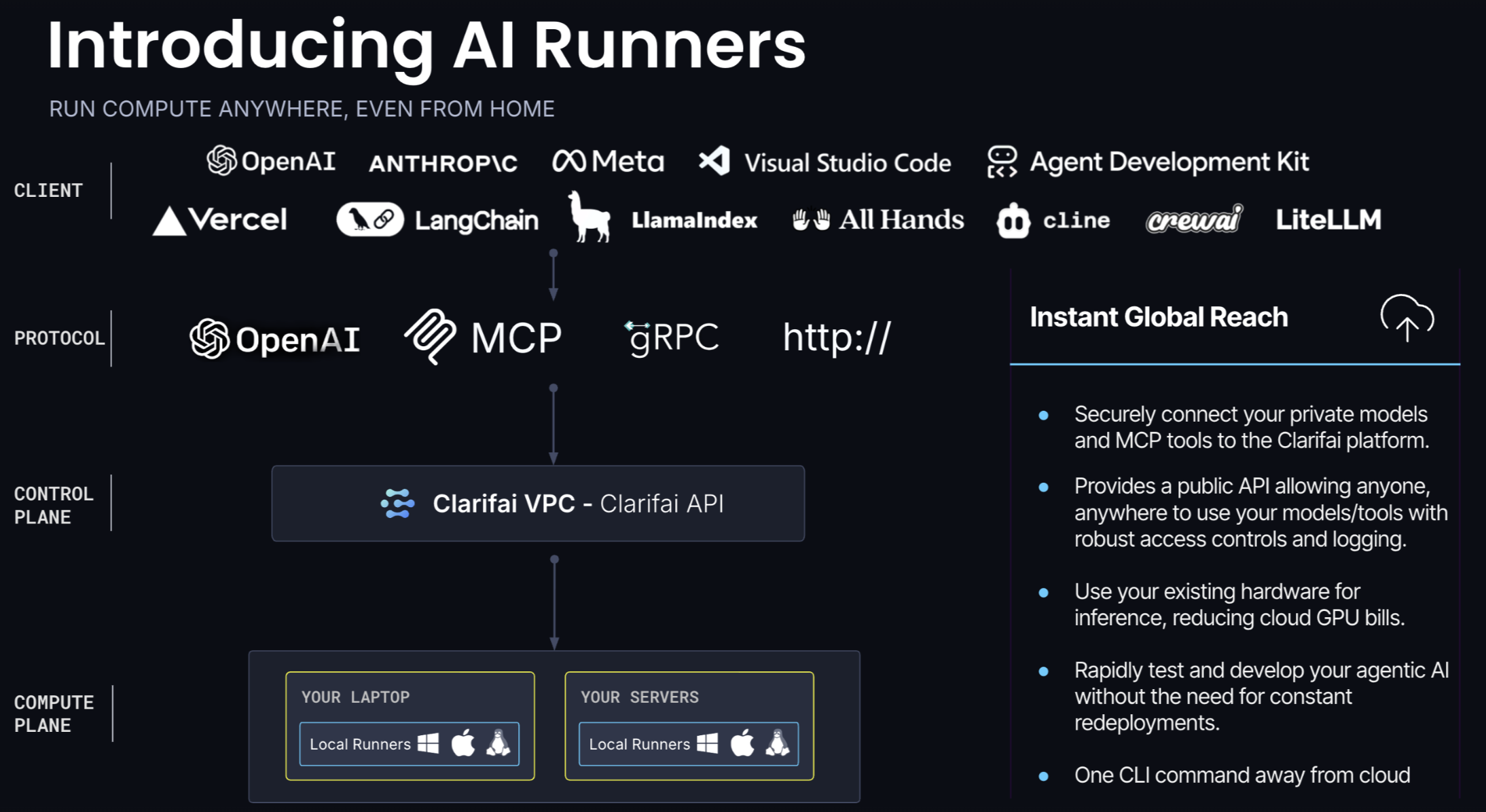Click the LangChain parrot-and-link badge

tap(370, 219)
